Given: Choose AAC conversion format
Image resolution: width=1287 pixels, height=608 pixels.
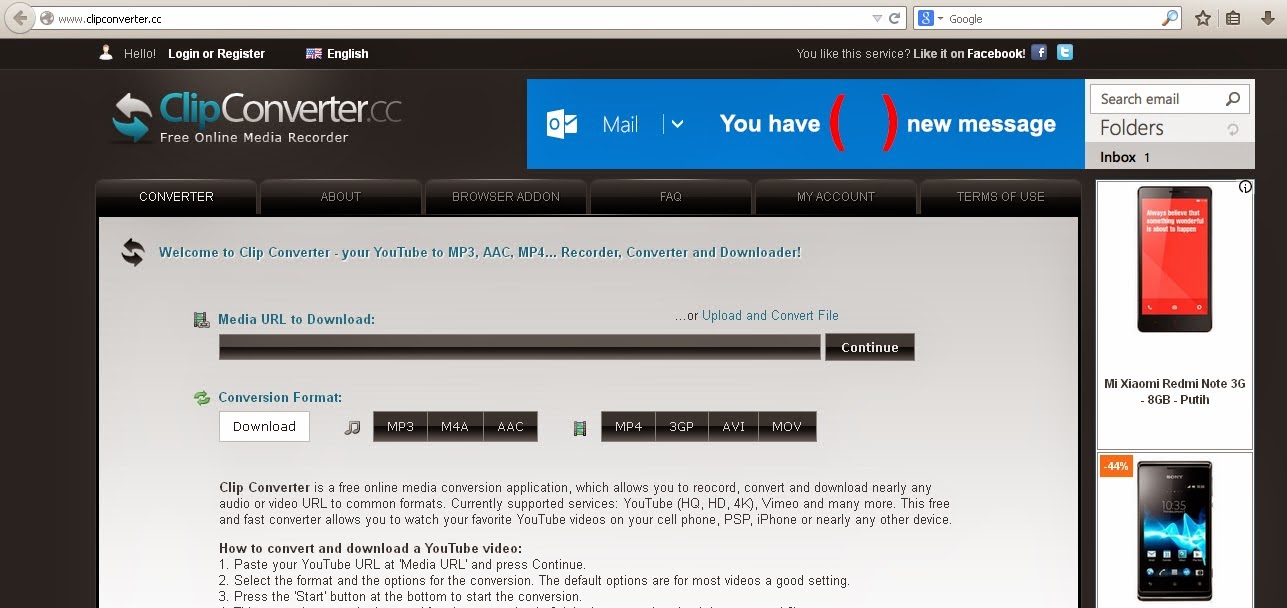Looking at the screenshot, I should point(510,426).
